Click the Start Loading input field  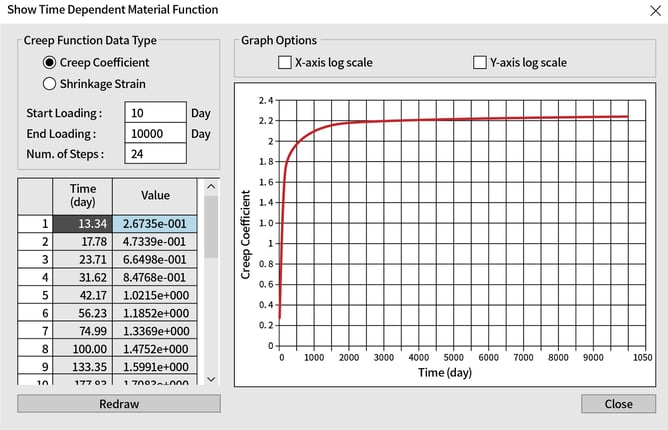click(155, 112)
